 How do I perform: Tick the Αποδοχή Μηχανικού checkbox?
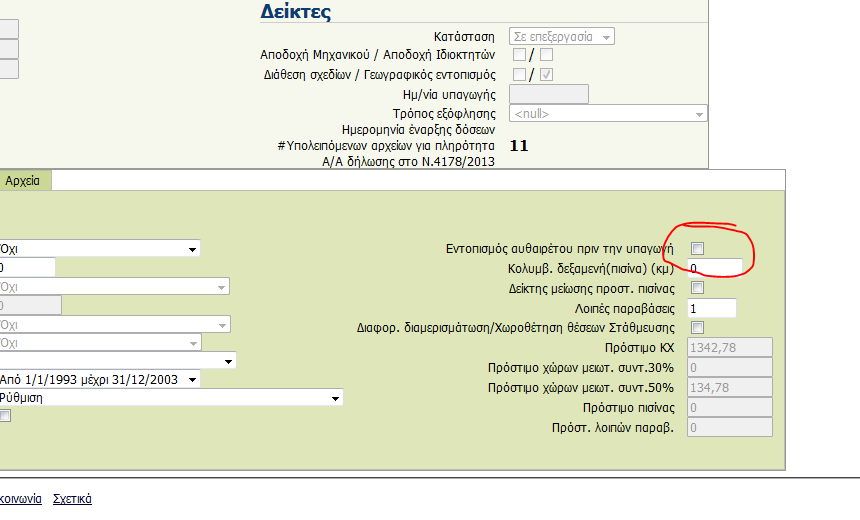click(x=519, y=55)
